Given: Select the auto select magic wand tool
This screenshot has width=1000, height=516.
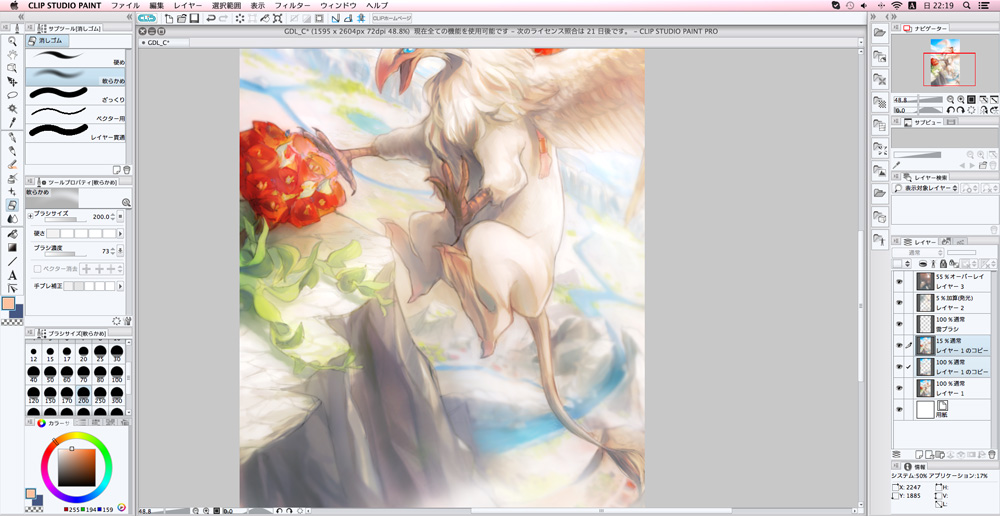Looking at the screenshot, I should click(x=12, y=109).
